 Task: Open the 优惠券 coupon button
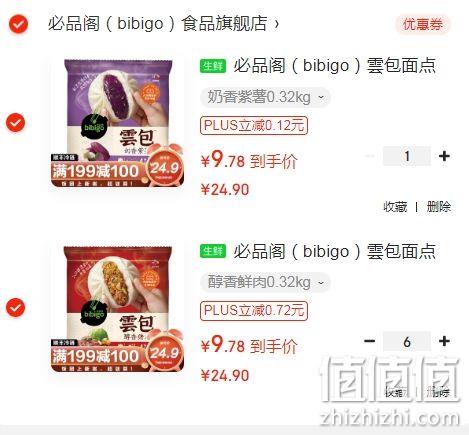tap(423, 24)
